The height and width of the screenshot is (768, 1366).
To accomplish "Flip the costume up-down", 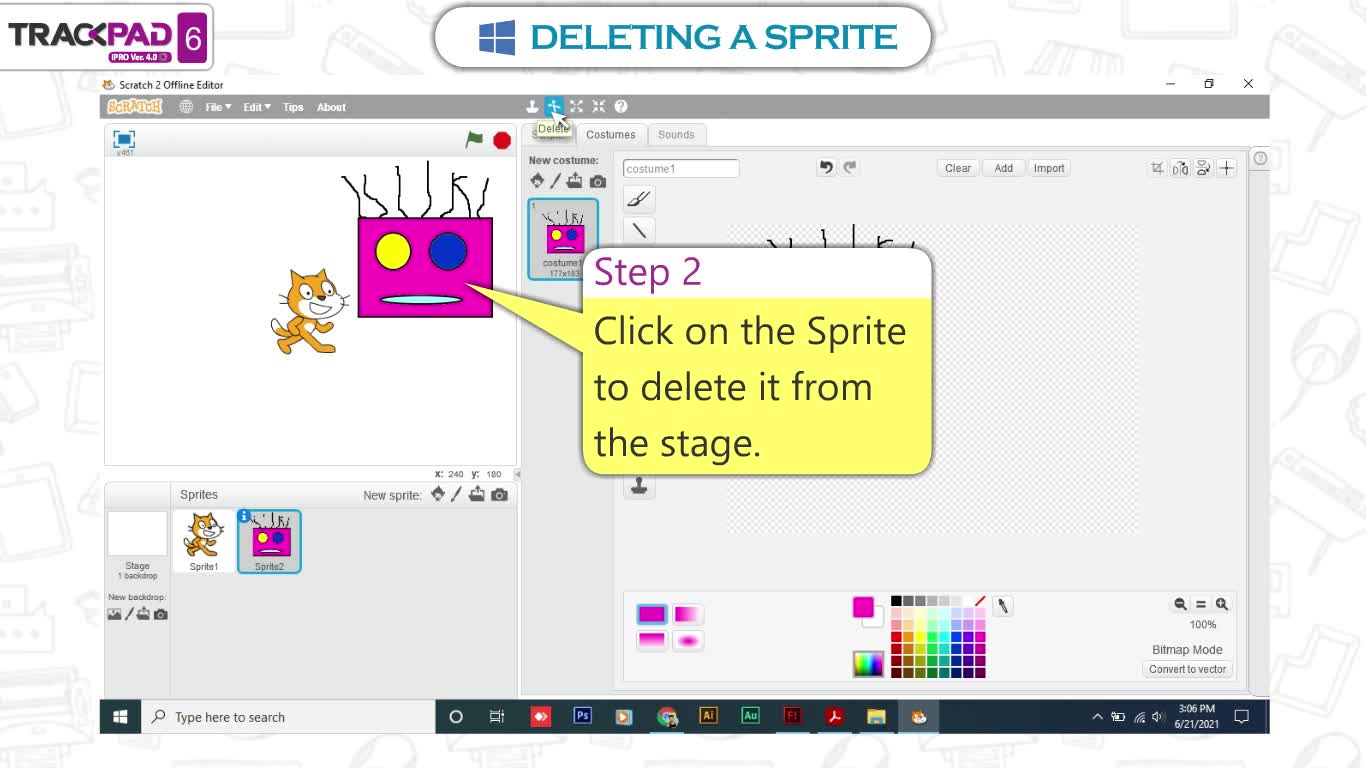I will [1203, 168].
